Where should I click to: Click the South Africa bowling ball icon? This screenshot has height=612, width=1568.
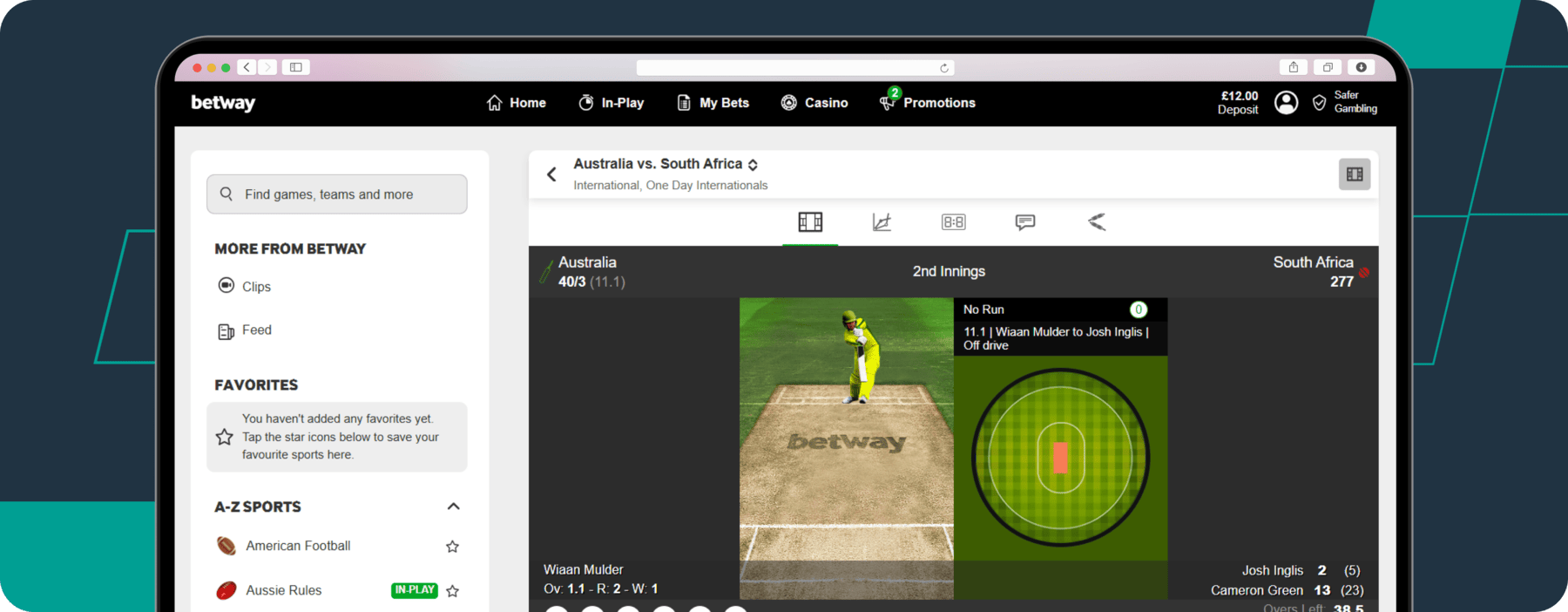tap(1364, 272)
